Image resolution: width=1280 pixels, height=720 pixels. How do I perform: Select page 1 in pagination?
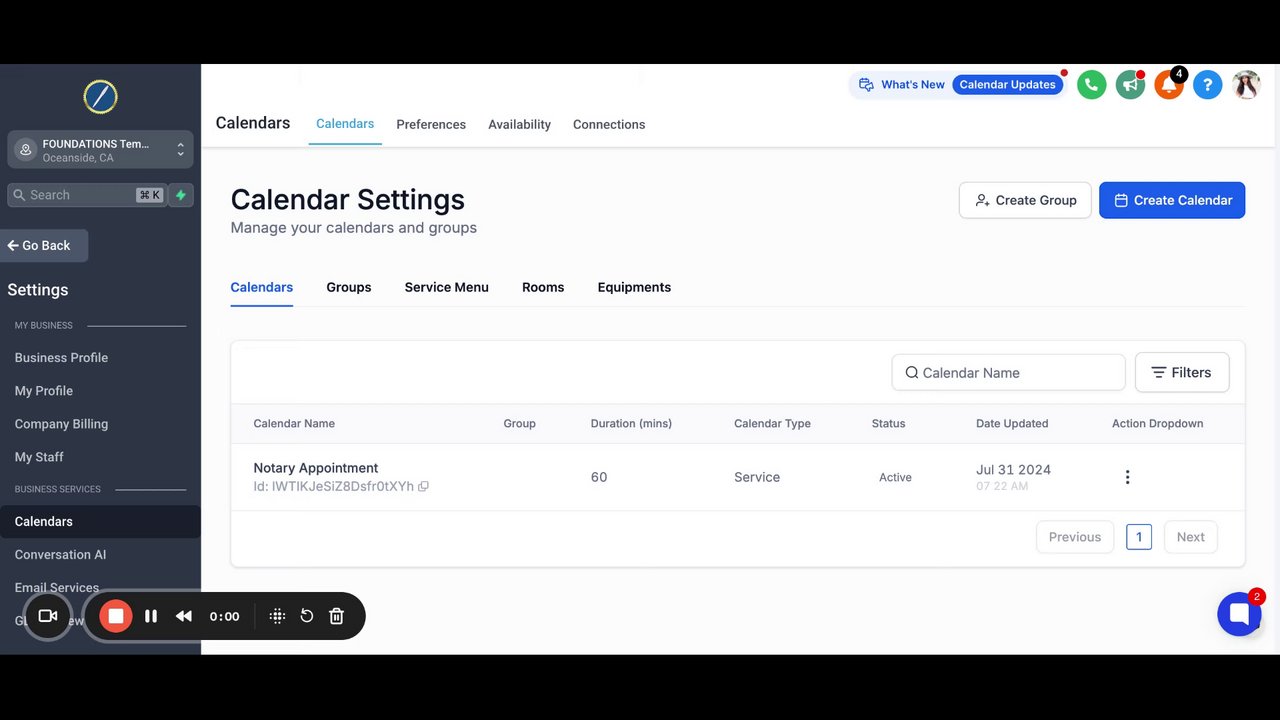pos(1139,537)
